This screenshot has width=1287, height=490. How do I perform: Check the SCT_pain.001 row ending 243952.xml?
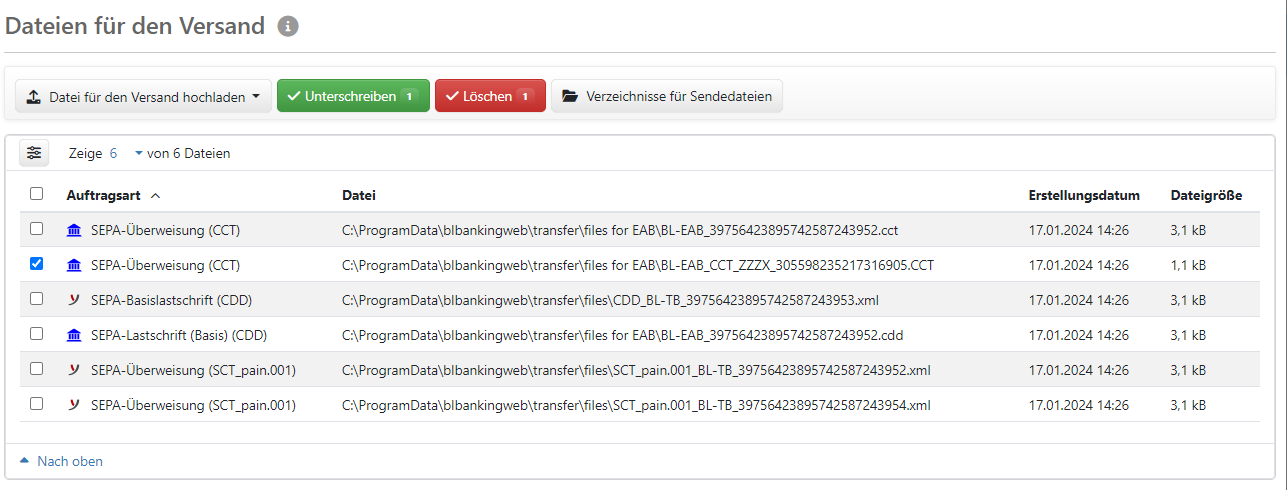click(x=37, y=369)
